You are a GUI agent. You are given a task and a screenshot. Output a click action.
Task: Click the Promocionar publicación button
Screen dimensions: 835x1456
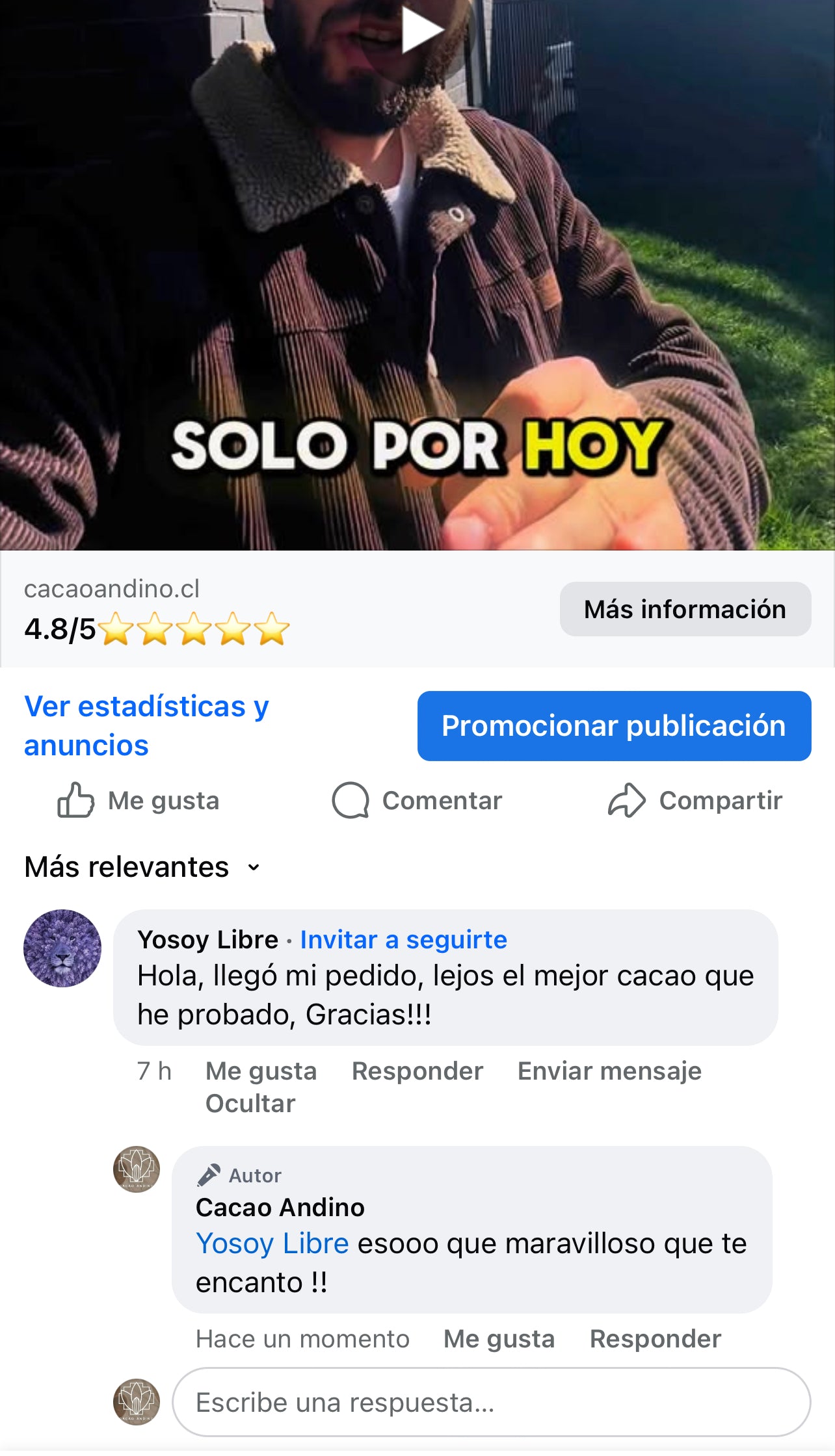tap(614, 725)
